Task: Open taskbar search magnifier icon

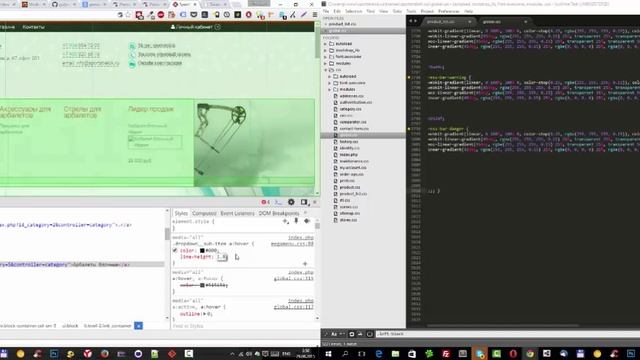Action: pos(345,353)
